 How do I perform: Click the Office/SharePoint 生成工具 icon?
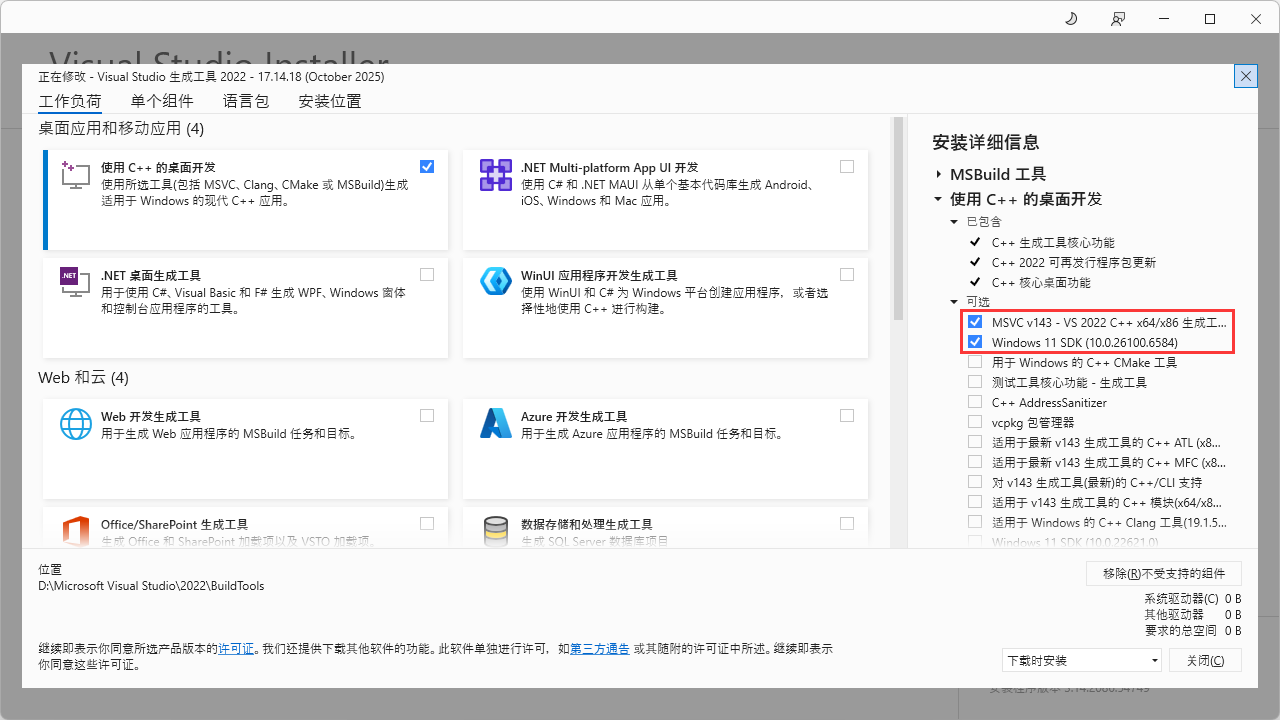pos(76,531)
